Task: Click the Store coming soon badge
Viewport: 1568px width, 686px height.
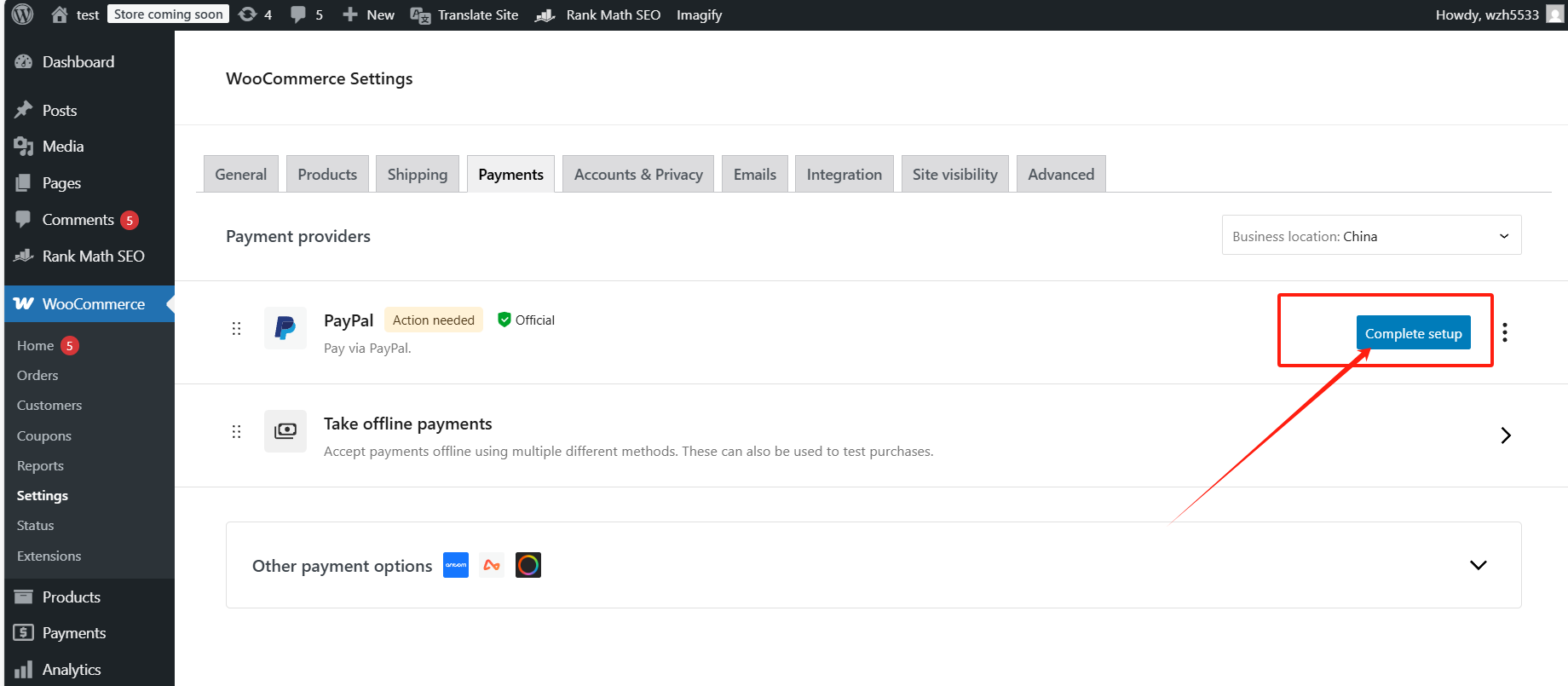Action: (168, 14)
